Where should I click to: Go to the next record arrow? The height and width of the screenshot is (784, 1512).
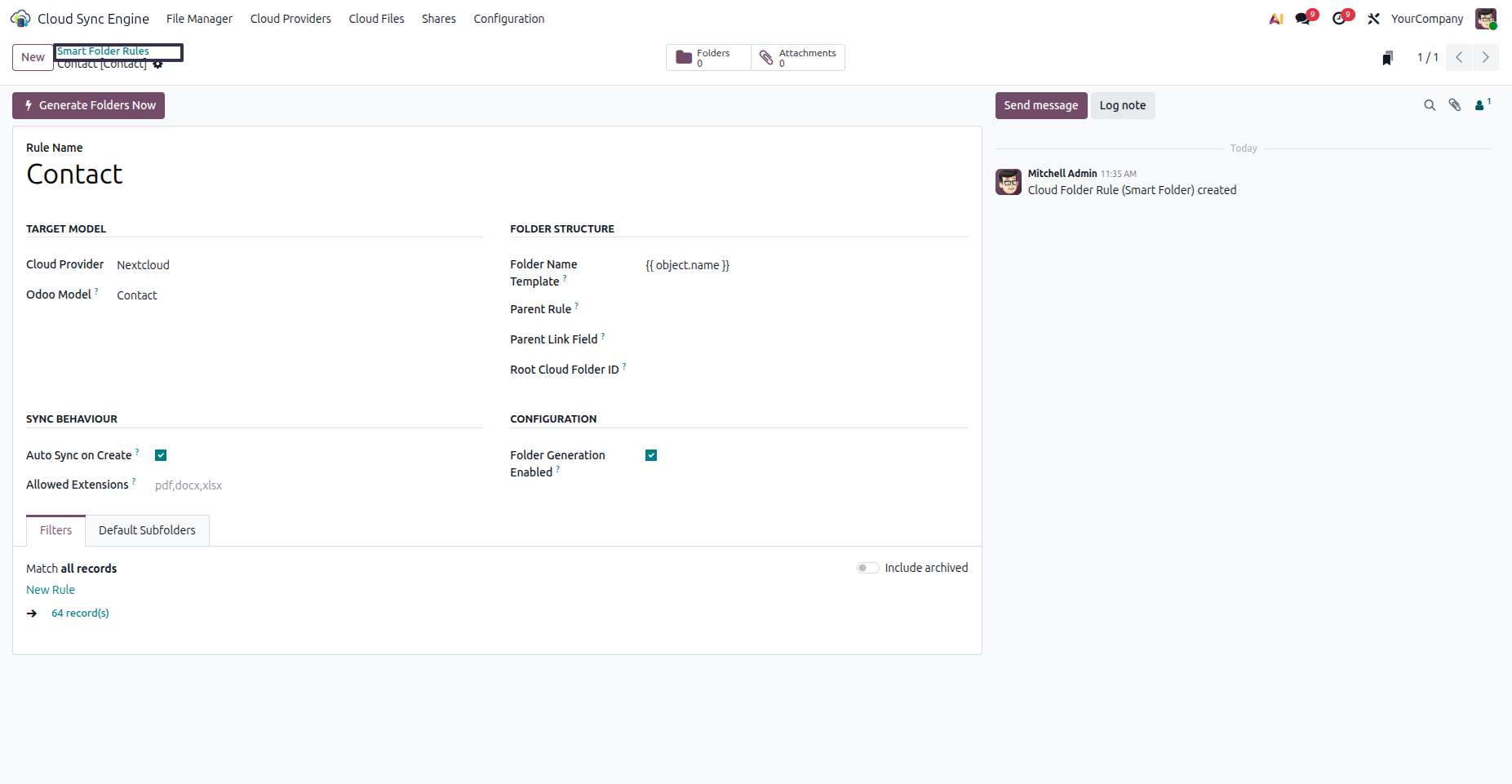tap(1486, 57)
